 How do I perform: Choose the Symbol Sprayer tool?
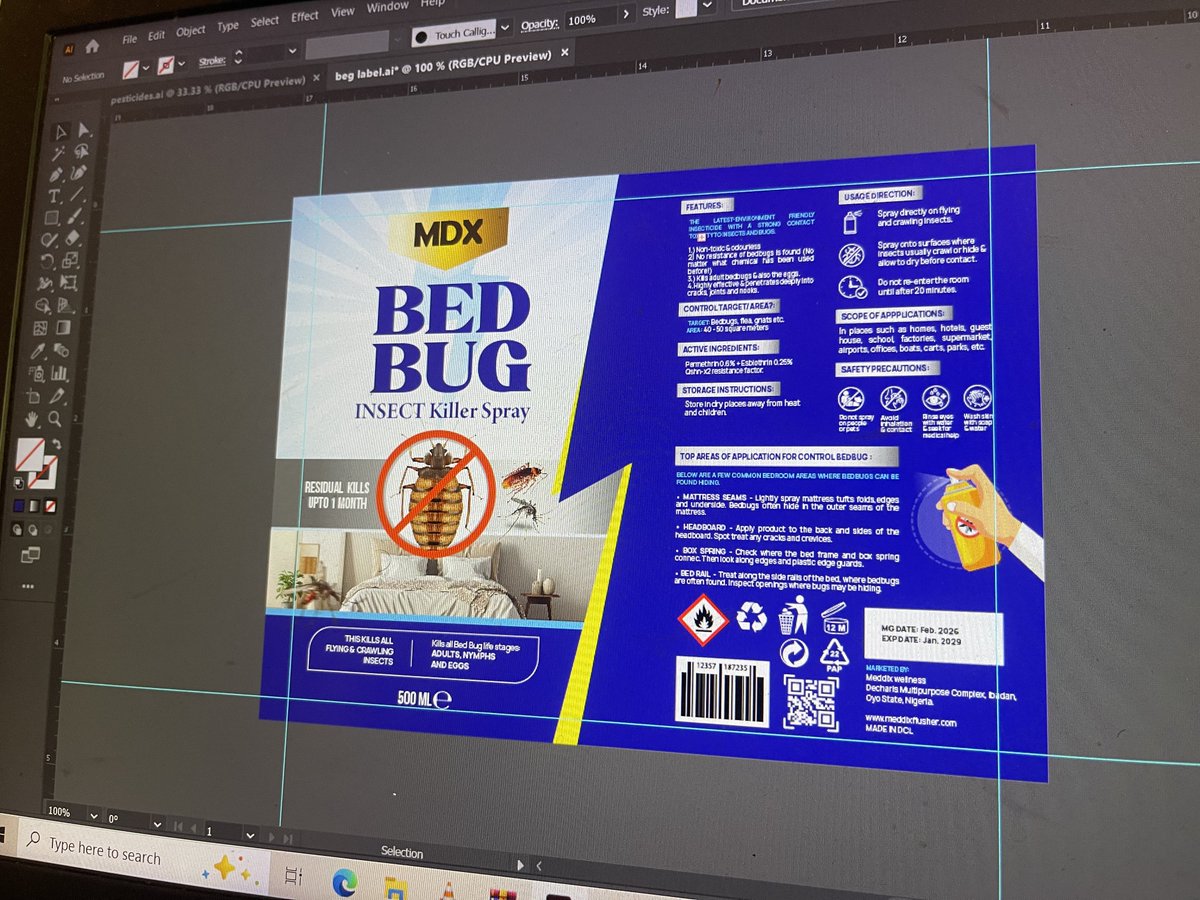pyautogui.click(x=36, y=373)
